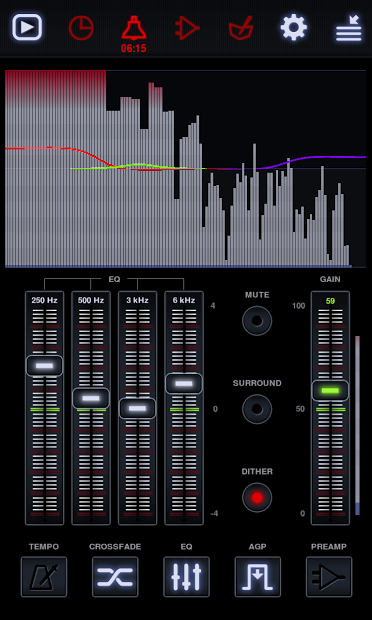Viewport: 372px width, 620px height.
Task: Click the green Gain slider handle
Action: [x=330, y=391]
